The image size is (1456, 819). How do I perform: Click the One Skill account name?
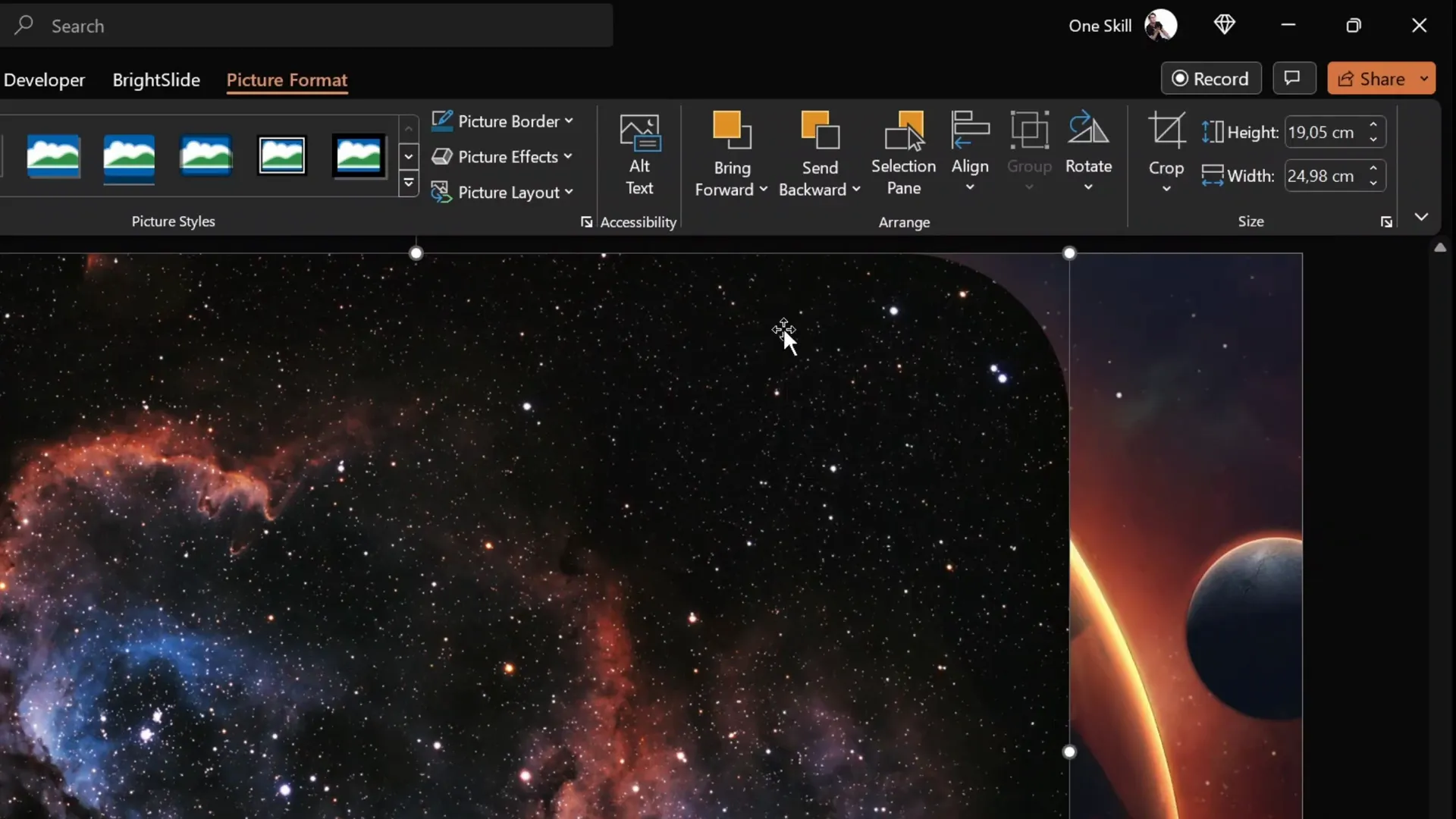1100,26
